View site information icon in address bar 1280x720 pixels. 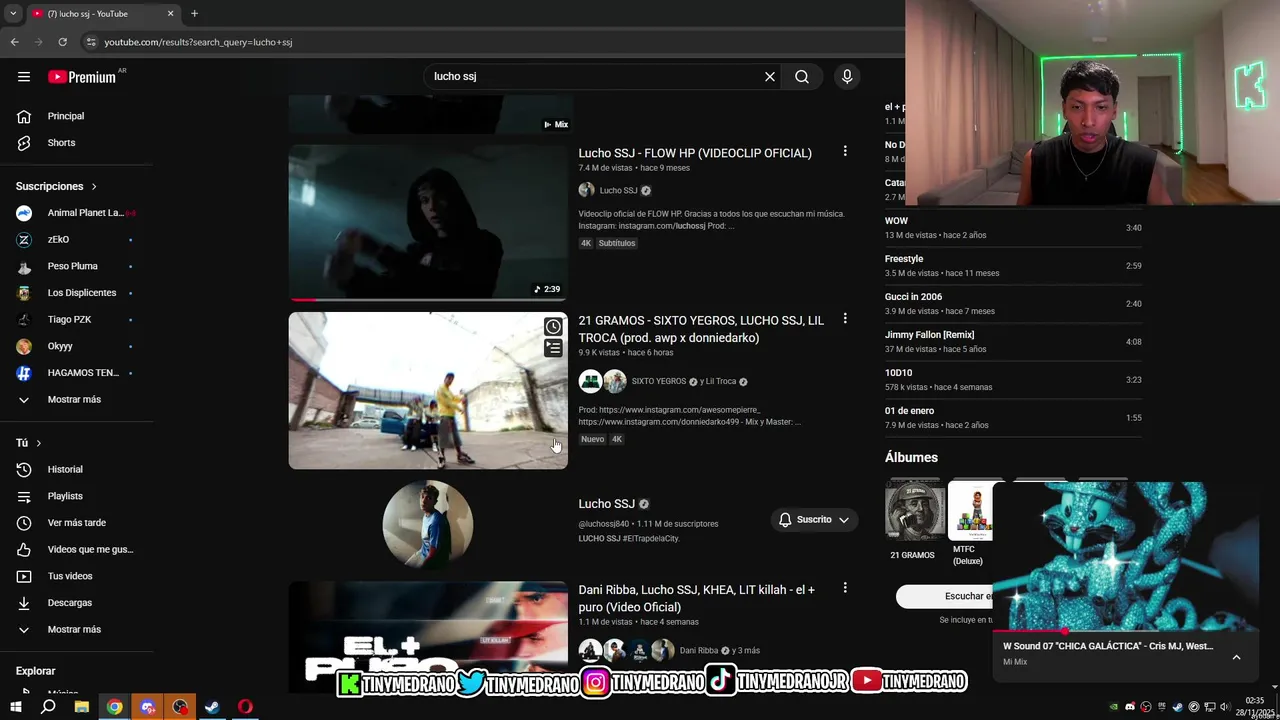click(91, 42)
